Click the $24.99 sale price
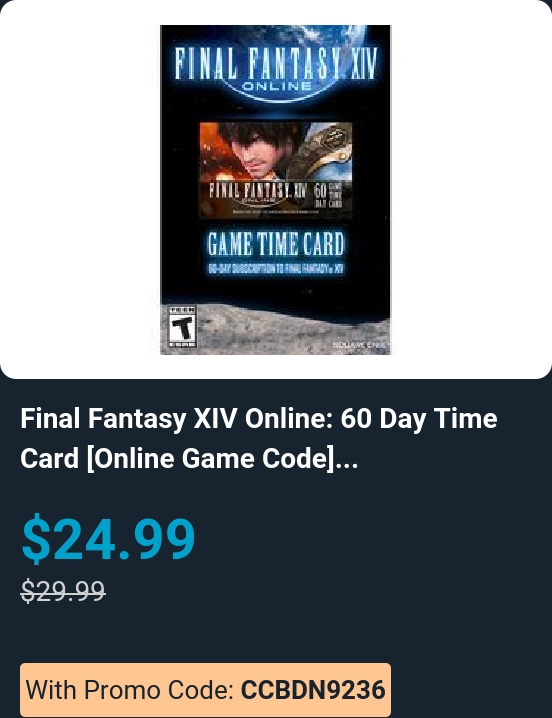The height and width of the screenshot is (718, 552). (109, 538)
